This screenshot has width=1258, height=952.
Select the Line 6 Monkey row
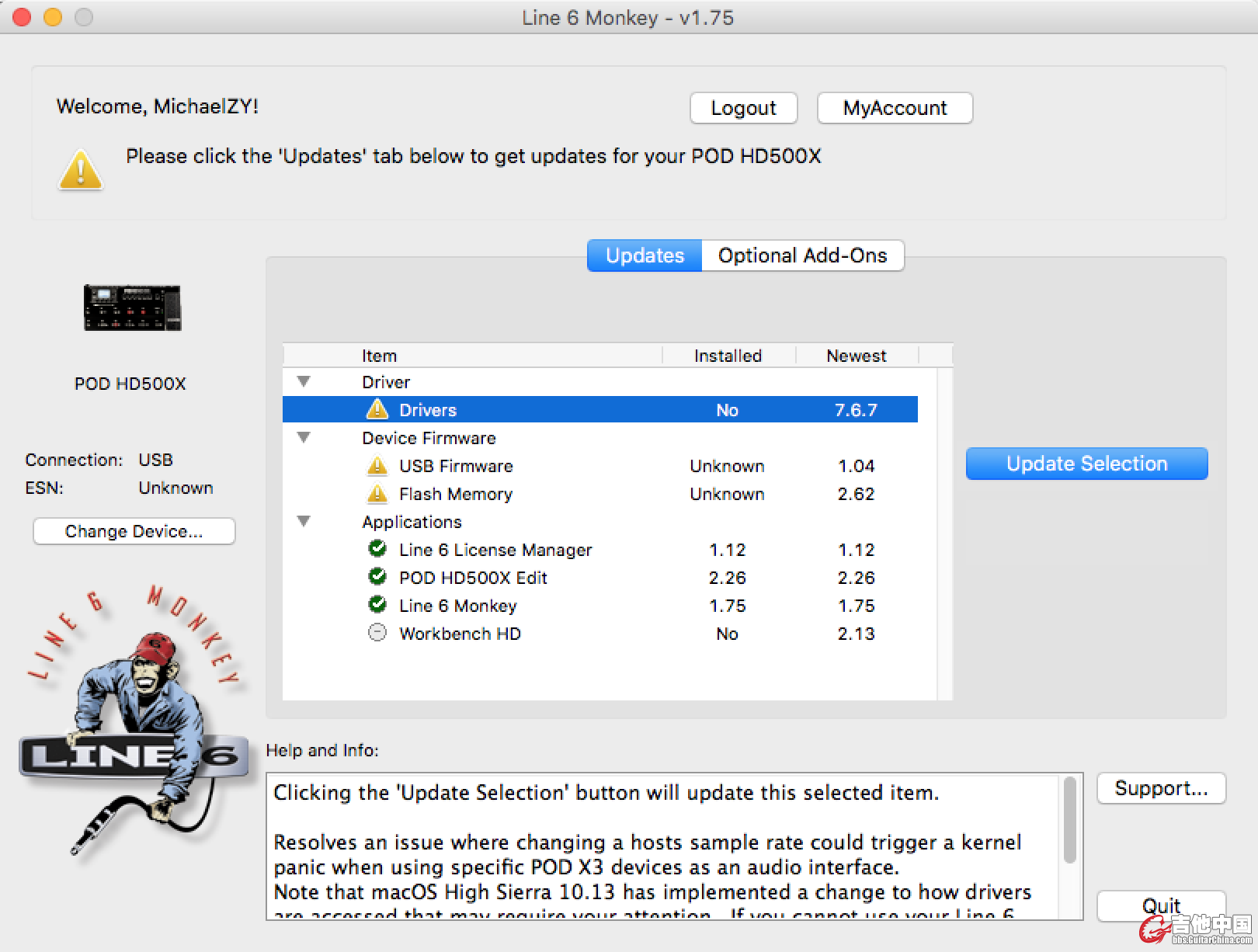pos(600,606)
